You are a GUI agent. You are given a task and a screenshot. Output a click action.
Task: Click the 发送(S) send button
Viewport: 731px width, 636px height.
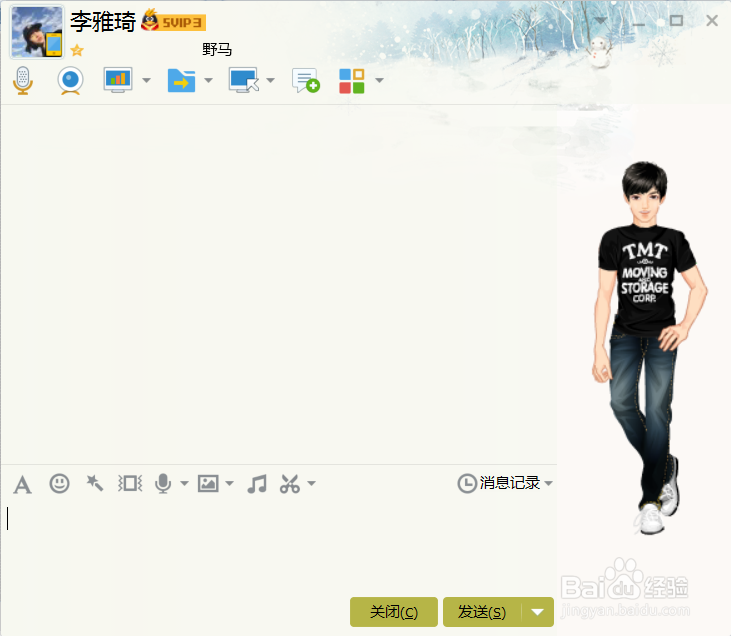[x=482, y=612]
